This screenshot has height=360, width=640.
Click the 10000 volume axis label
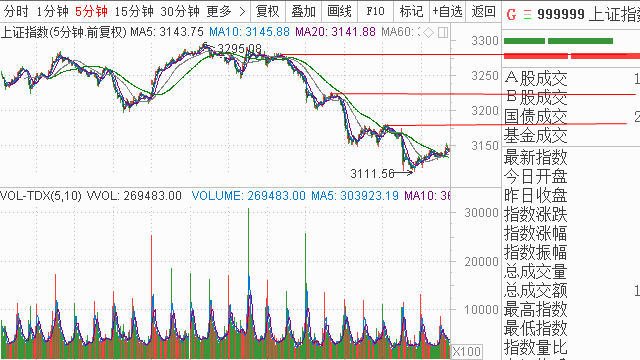[x=482, y=310]
